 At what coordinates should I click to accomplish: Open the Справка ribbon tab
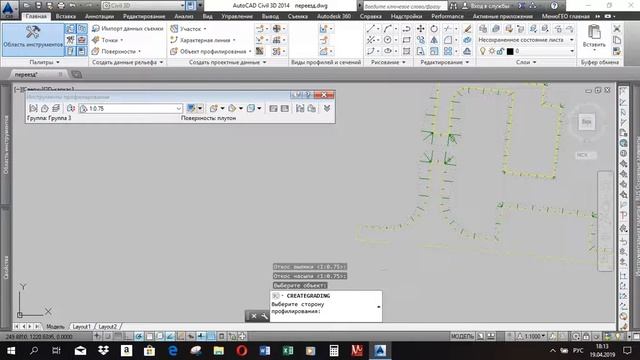point(371,16)
